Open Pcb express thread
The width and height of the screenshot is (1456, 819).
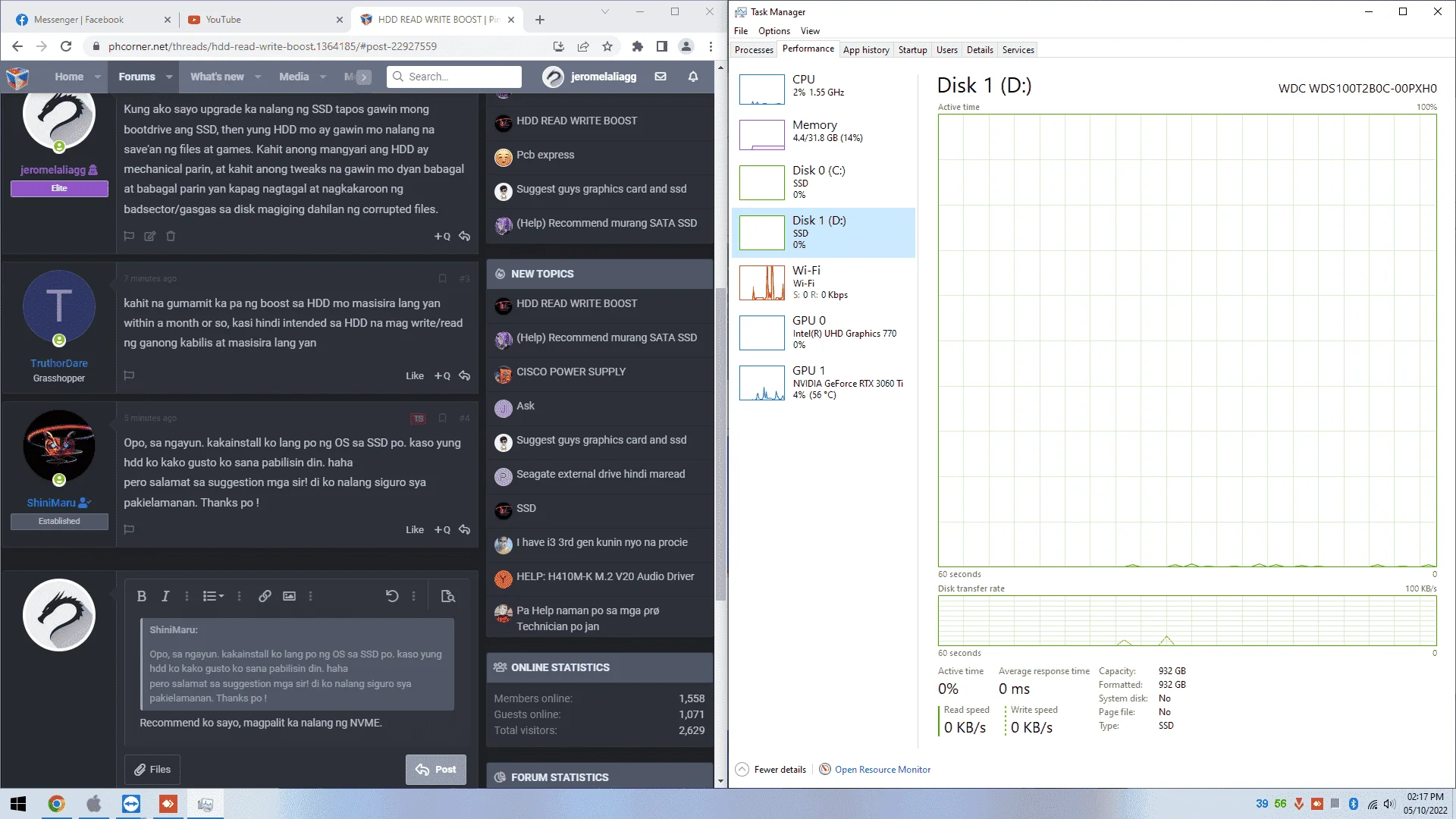[545, 155]
